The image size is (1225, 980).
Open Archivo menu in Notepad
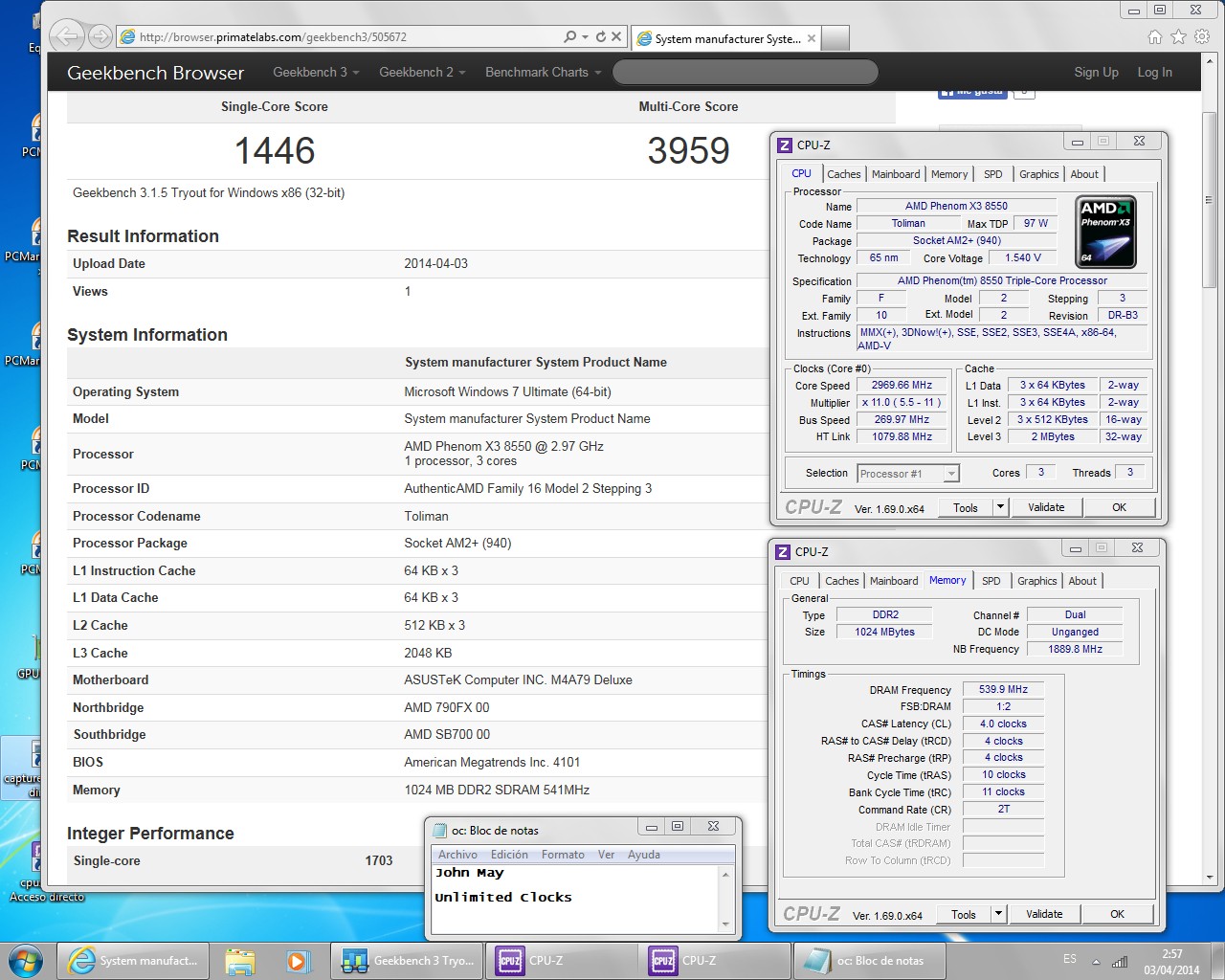[457, 855]
